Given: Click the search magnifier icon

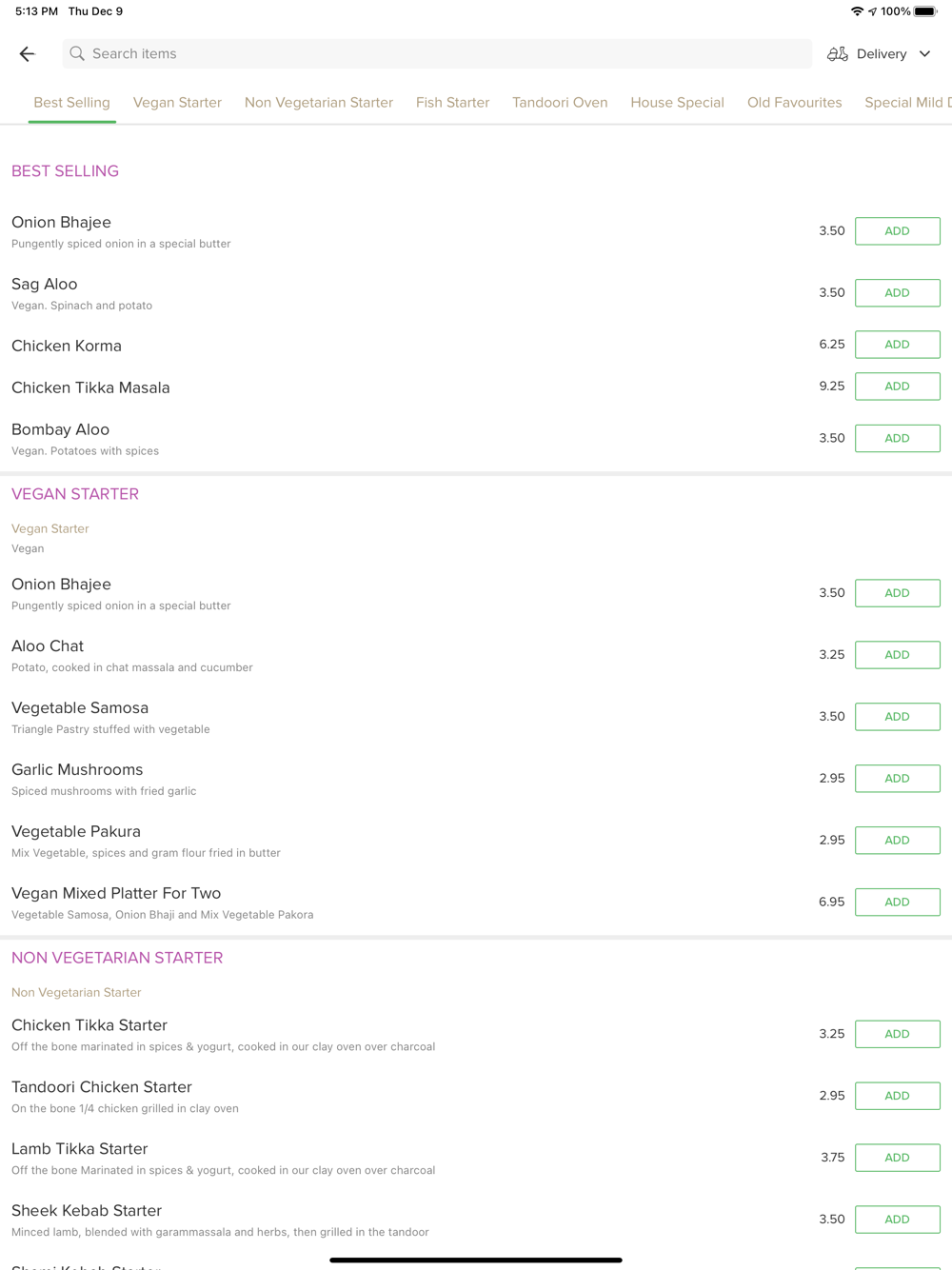Looking at the screenshot, I should (77, 54).
